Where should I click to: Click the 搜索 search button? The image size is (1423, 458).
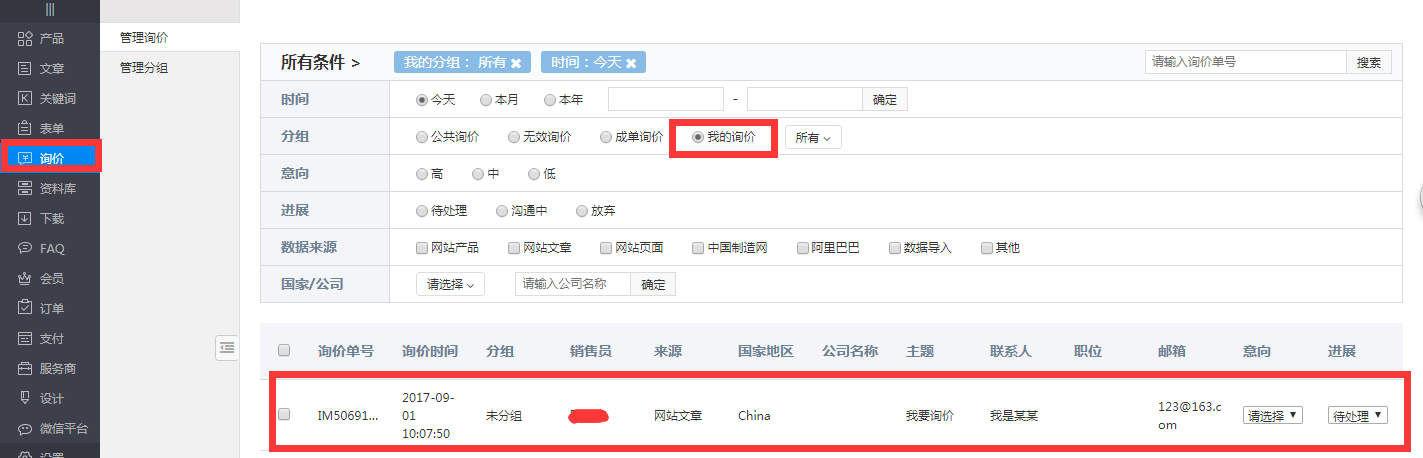click(1368, 62)
